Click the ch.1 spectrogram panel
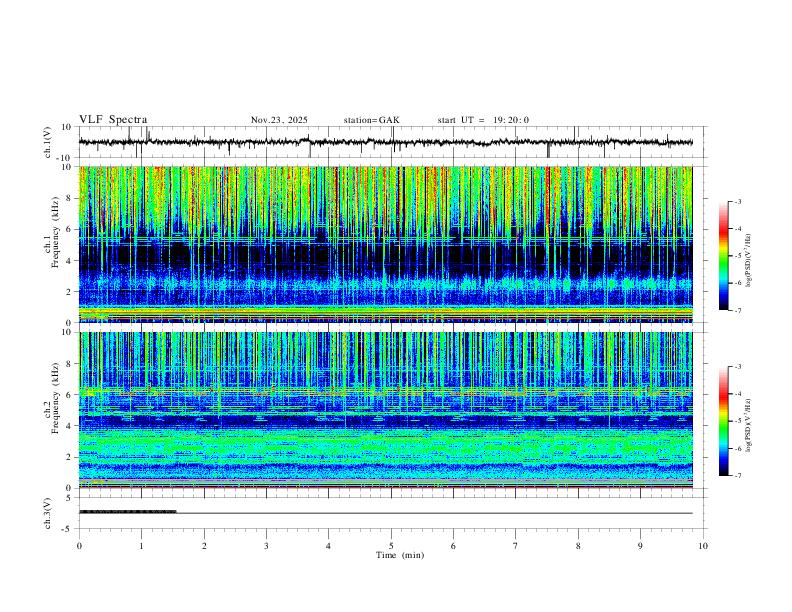This screenshot has height=612, width=792. pos(386,244)
